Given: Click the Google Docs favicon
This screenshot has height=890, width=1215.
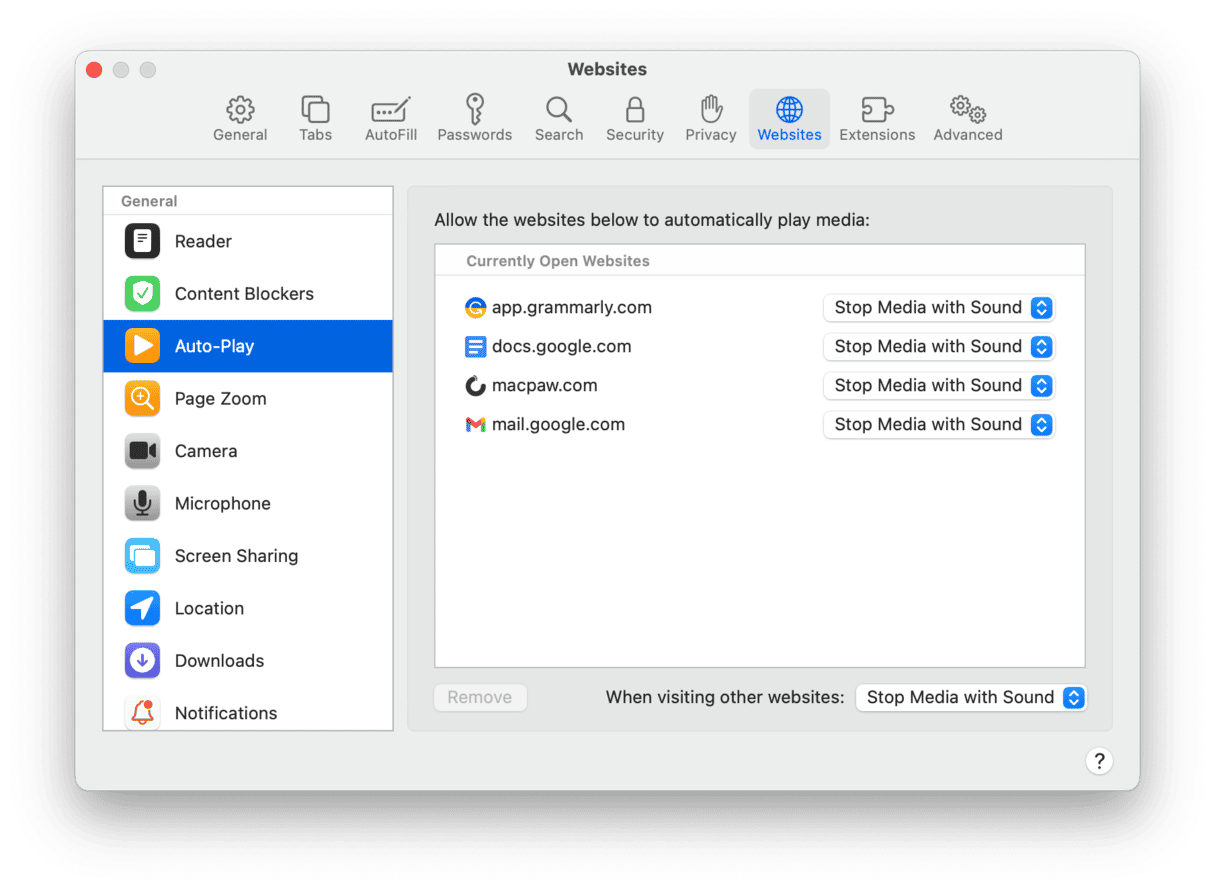Looking at the screenshot, I should pyautogui.click(x=475, y=347).
